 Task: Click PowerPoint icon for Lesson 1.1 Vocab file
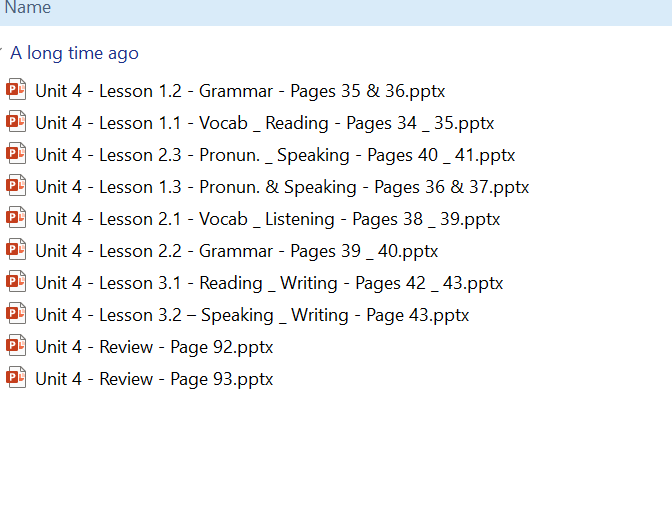click(16, 123)
